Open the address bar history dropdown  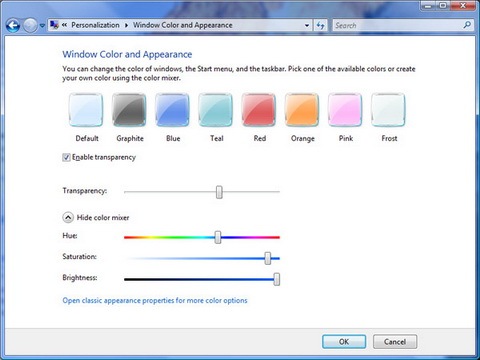[x=307, y=25]
